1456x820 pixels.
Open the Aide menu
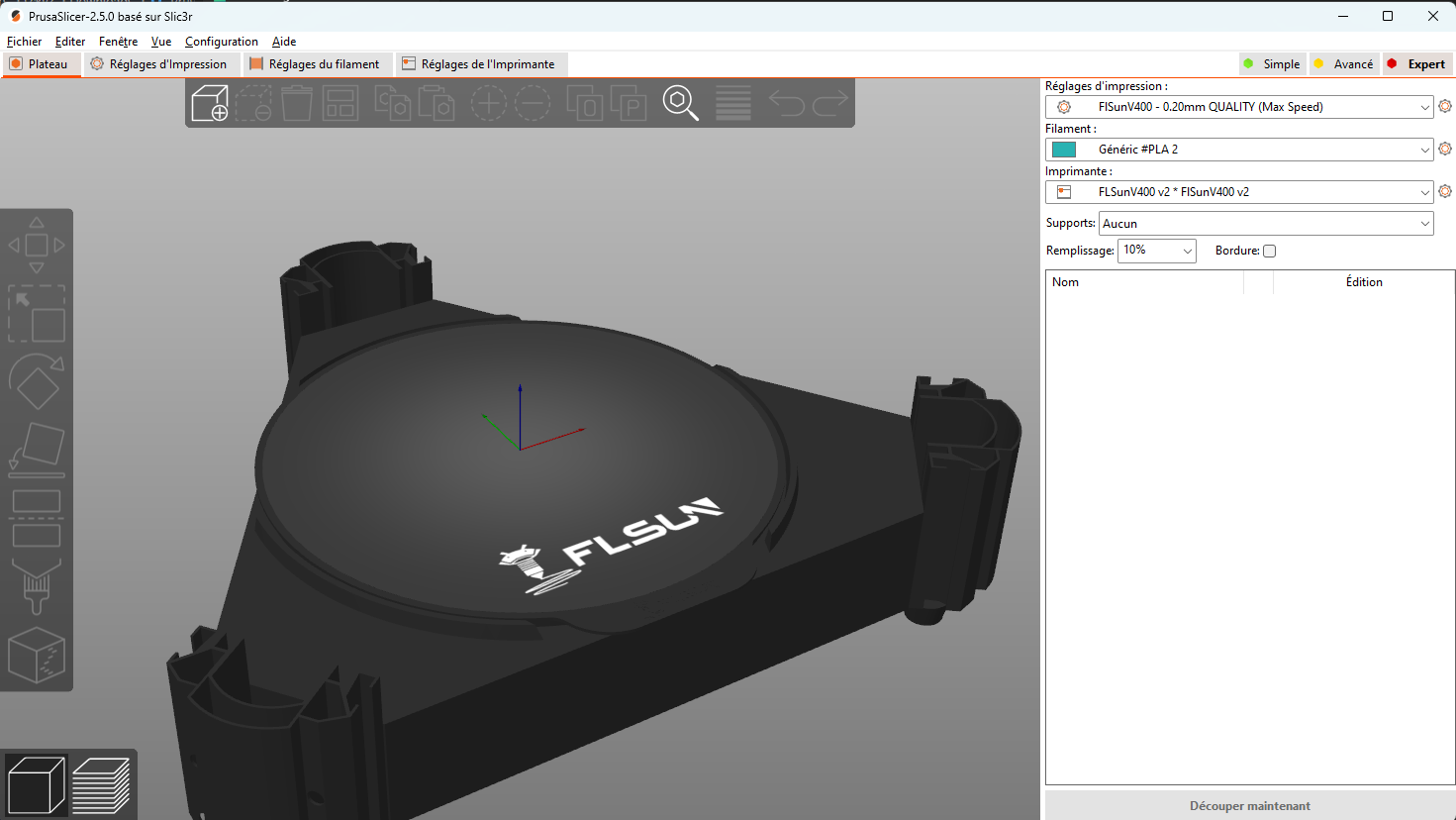284,42
